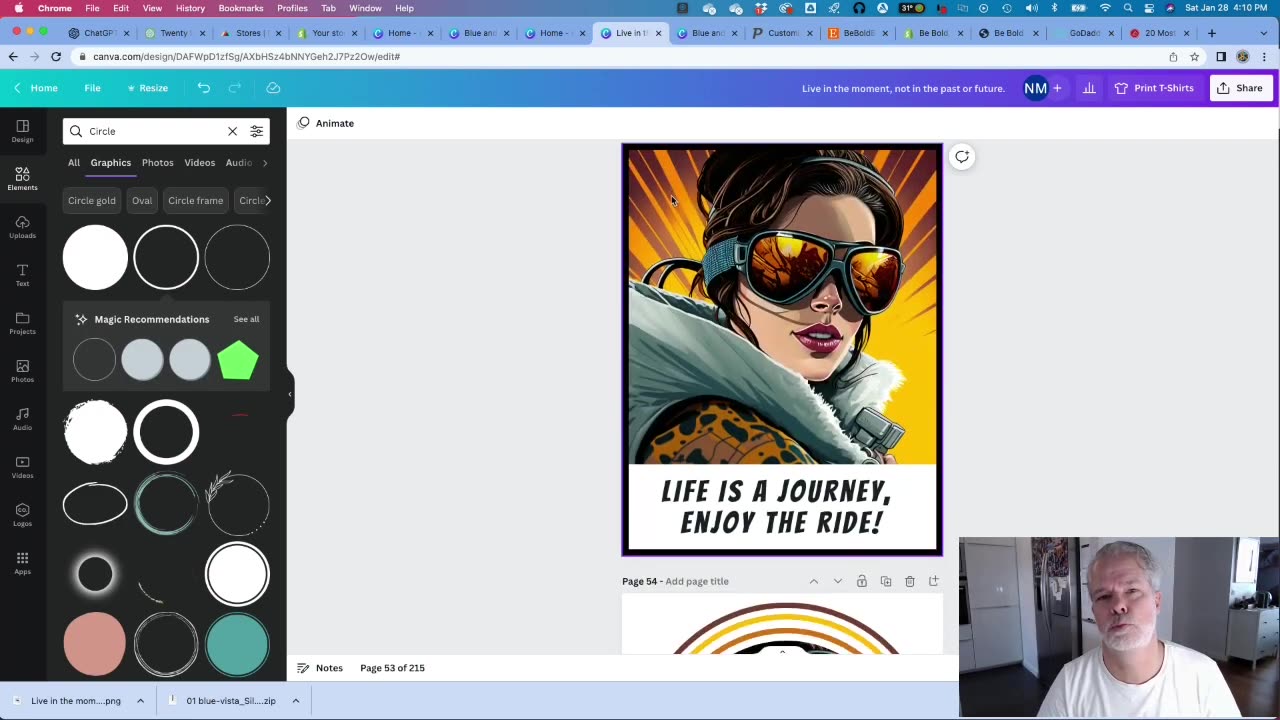Viewport: 1280px width, 720px height.
Task: Add a collaborator with plus icon
Action: pyautogui.click(x=1057, y=88)
